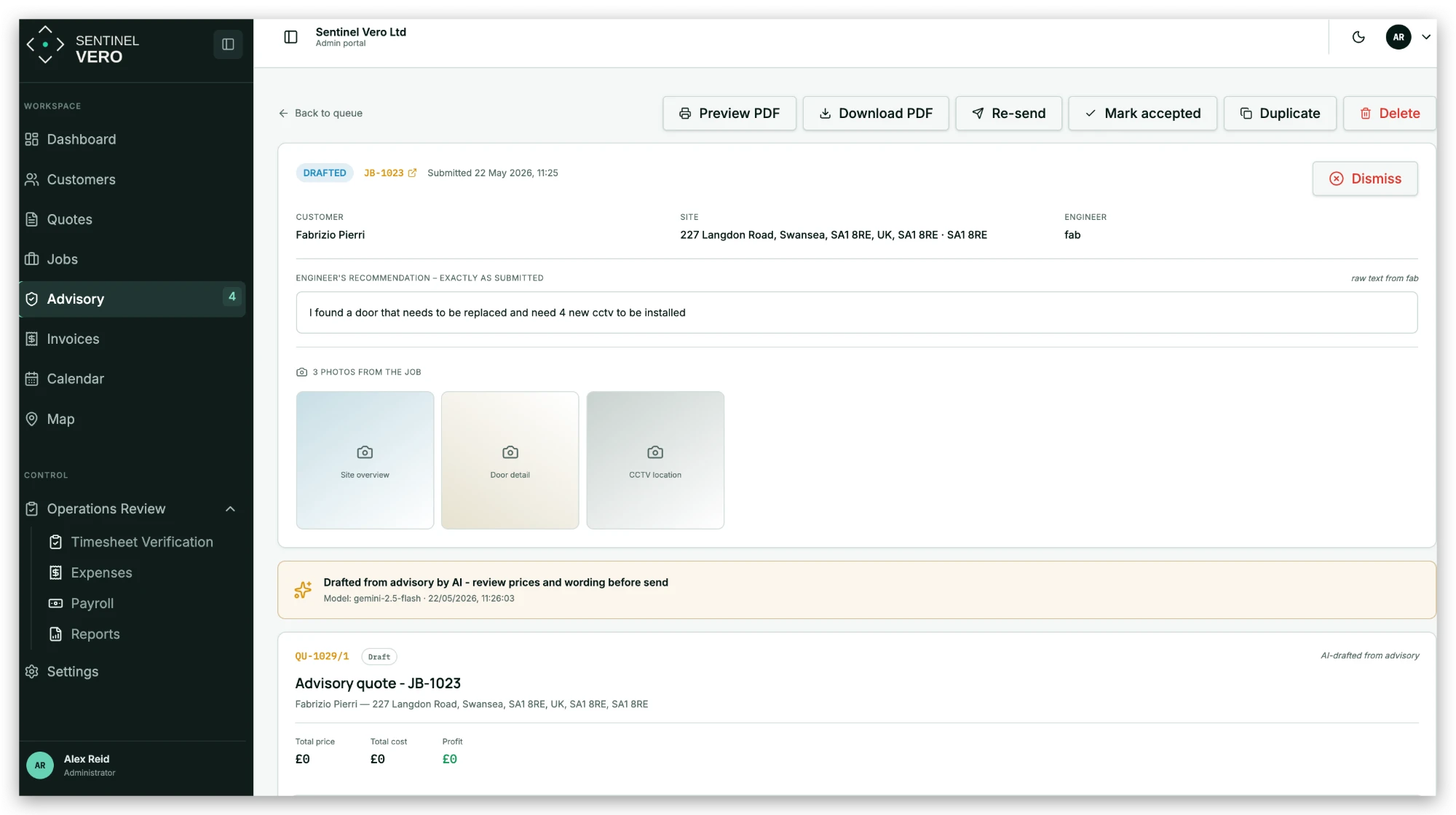Click quote number QU-1029/1
1456x815 pixels.
tap(322, 656)
